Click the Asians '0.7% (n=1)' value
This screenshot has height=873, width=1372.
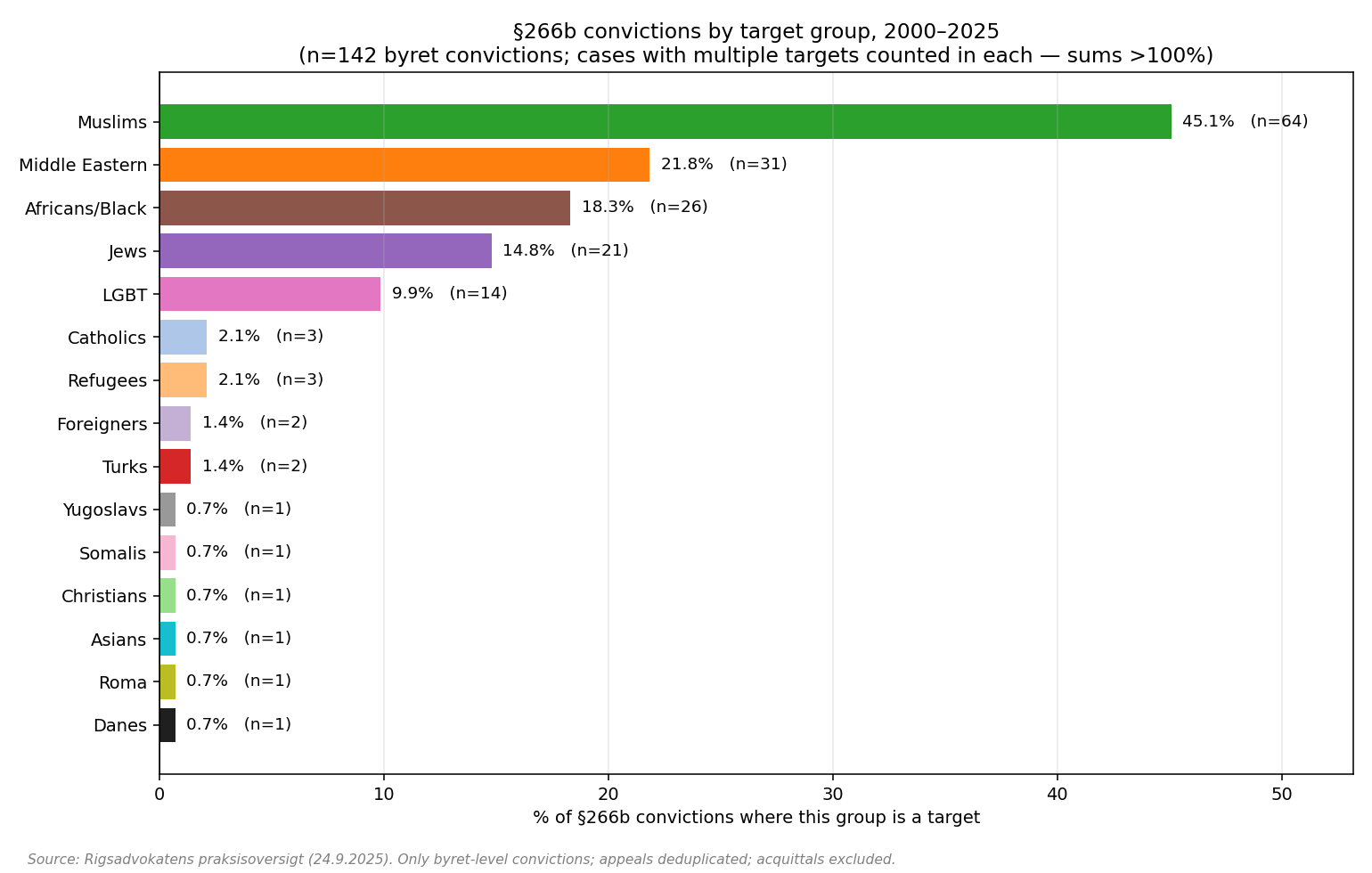click(239, 638)
